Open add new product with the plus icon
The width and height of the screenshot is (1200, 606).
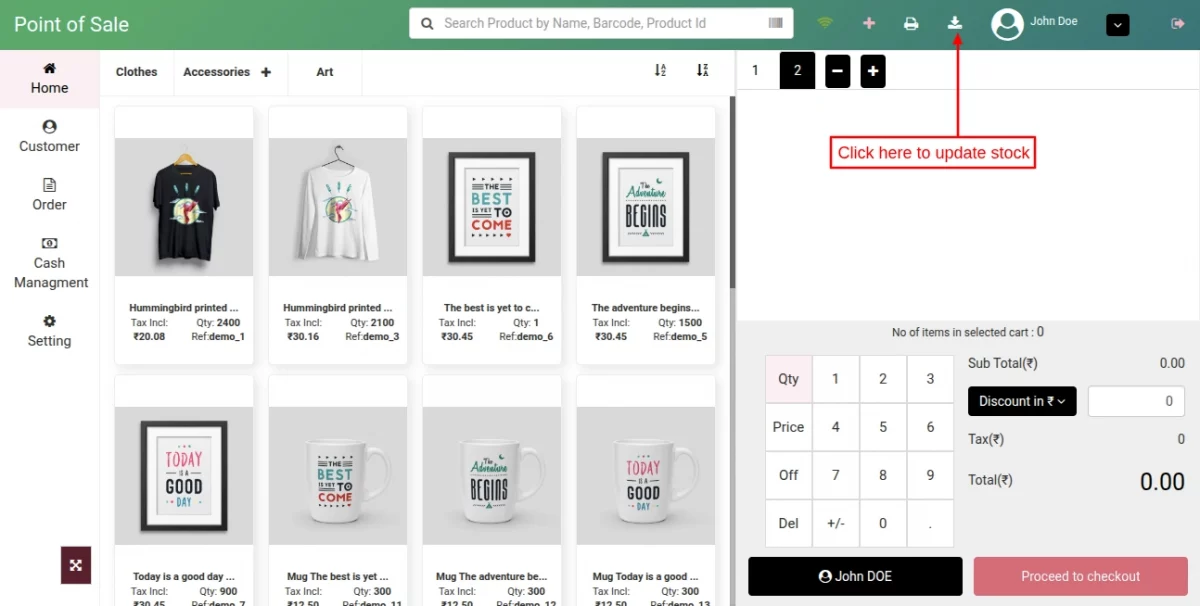(x=868, y=22)
